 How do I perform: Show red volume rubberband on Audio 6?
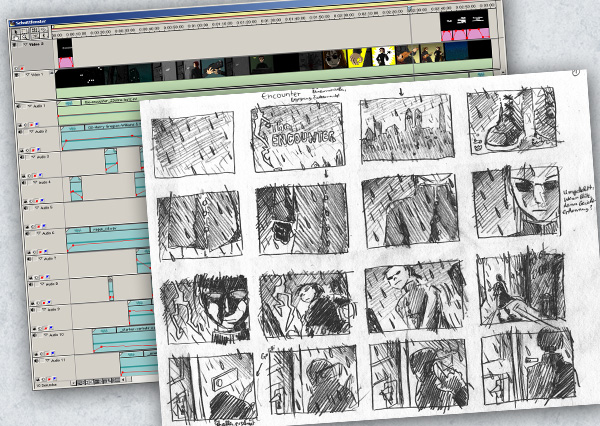click(41, 252)
